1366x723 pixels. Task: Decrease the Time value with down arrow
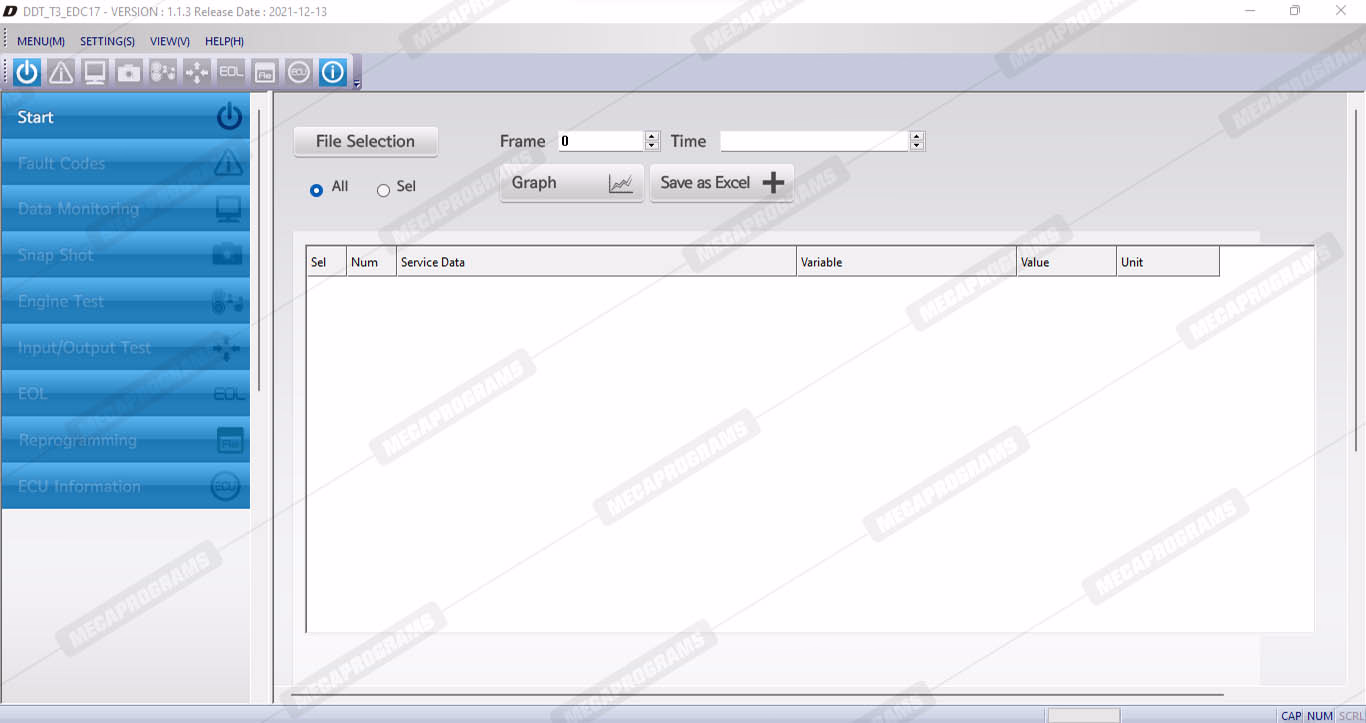[917, 146]
